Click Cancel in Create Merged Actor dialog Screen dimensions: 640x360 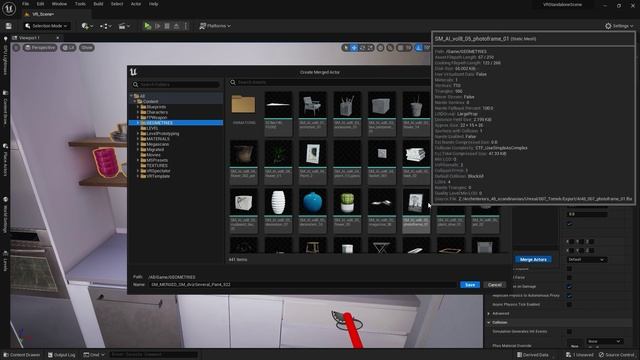[494, 284]
